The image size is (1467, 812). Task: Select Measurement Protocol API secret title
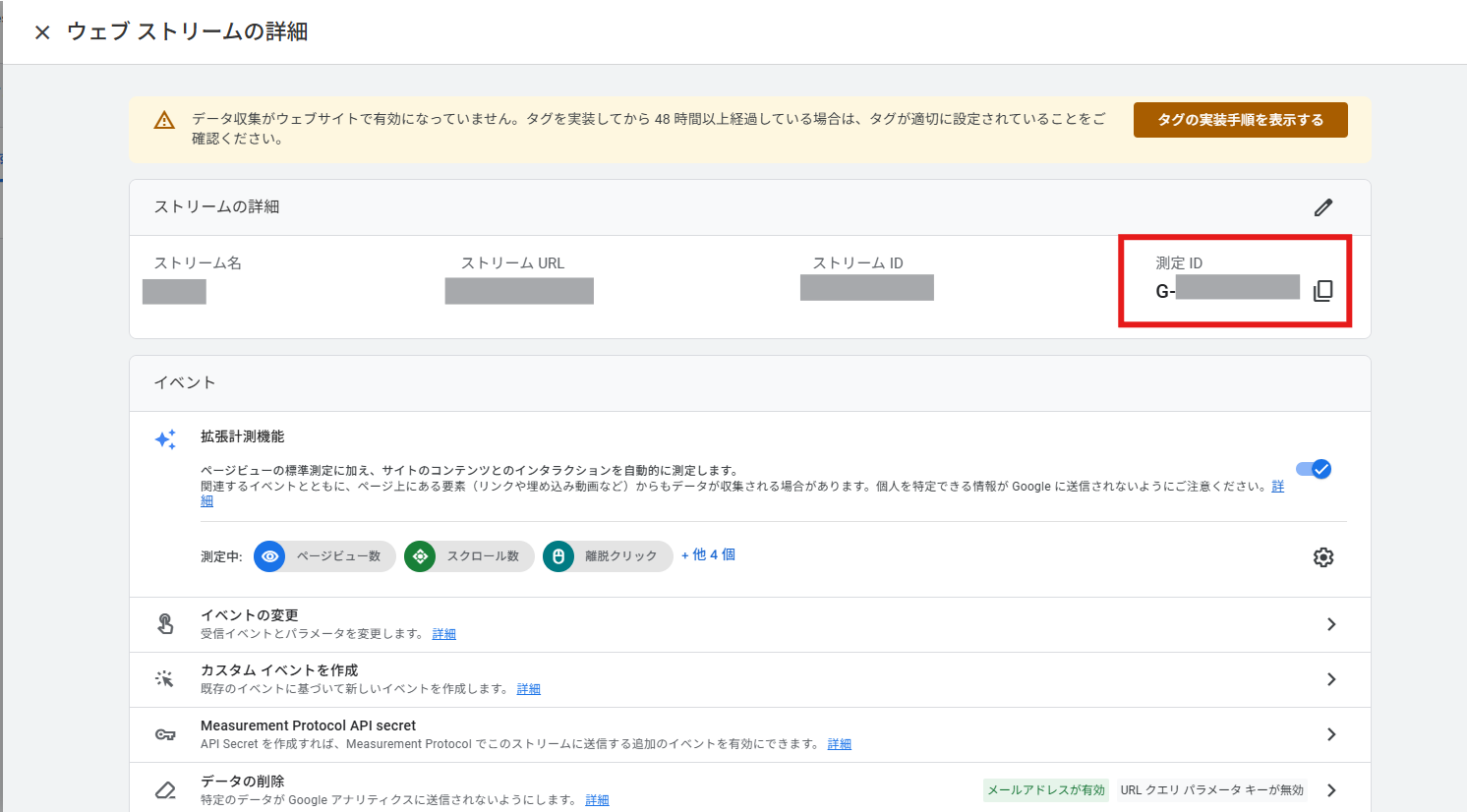pos(308,725)
